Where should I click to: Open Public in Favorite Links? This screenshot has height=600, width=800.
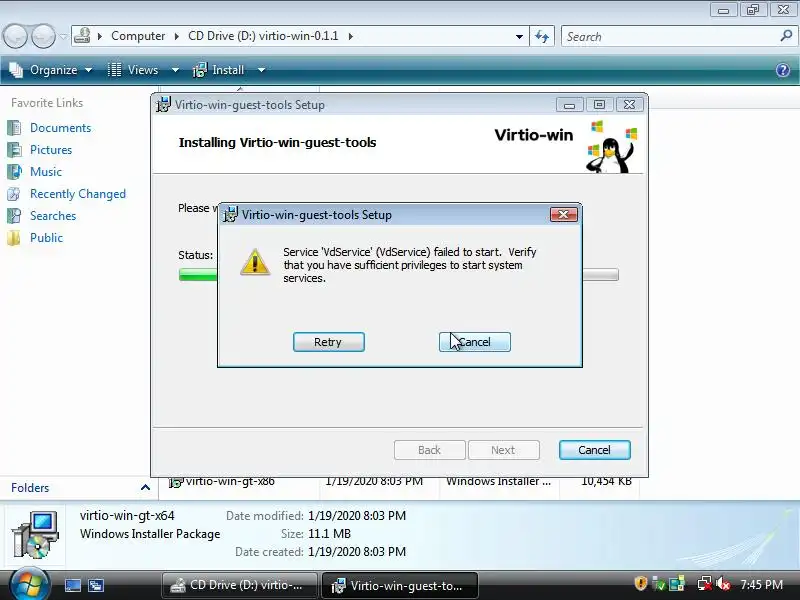click(x=46, y=238)
